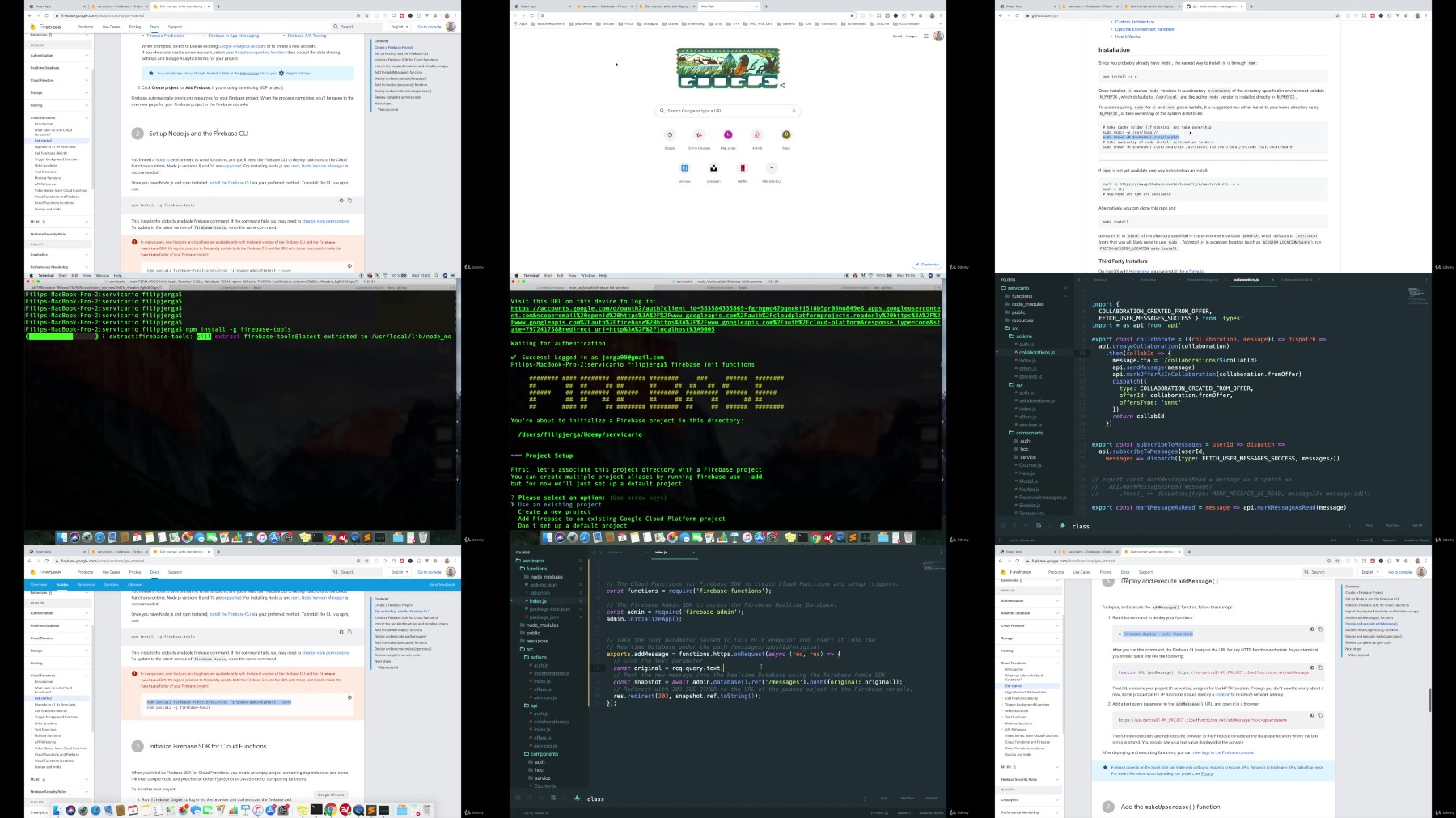Copy Function URL code block in Deploy addMessage window
The width and height of the screenshot is (1456, 818).
[x=1320, y=668]
